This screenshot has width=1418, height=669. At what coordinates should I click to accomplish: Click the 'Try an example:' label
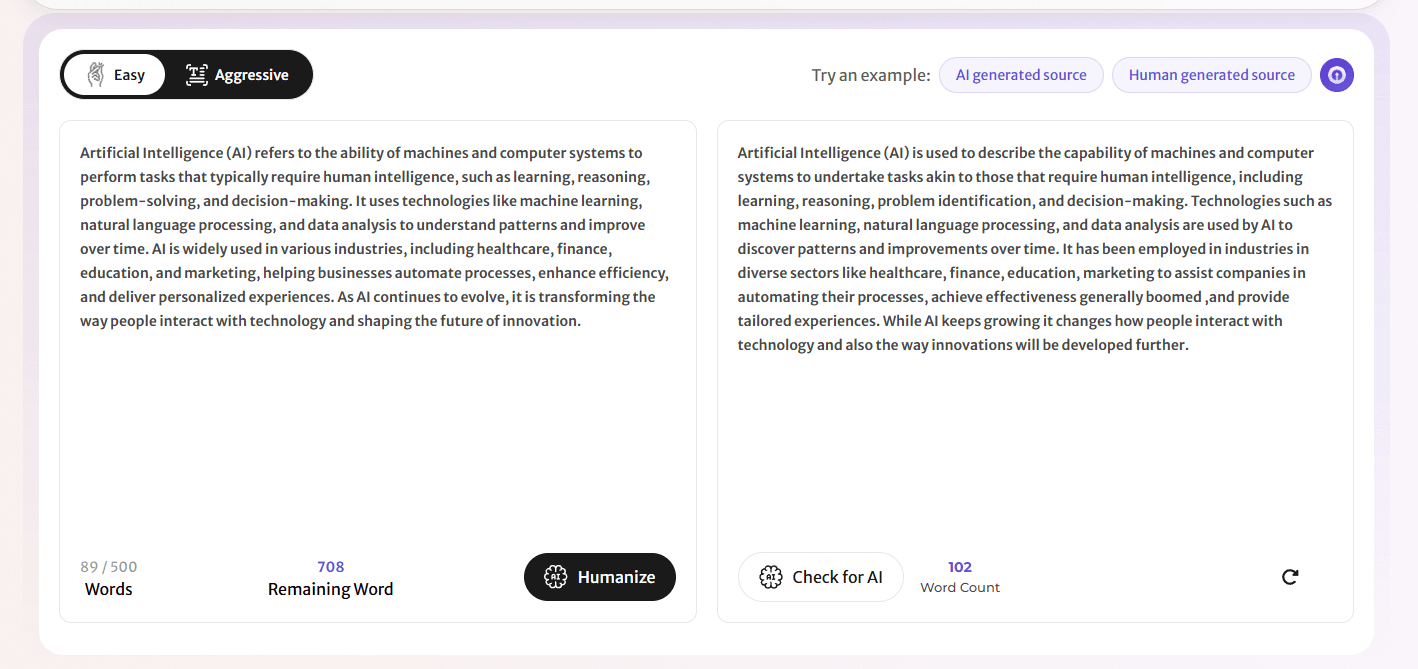pos(870,75)
